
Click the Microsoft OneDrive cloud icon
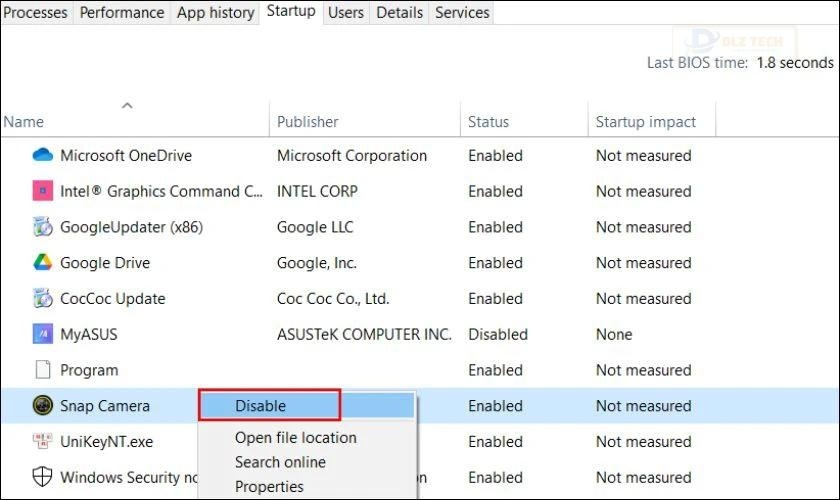click(x=42, y=156)
